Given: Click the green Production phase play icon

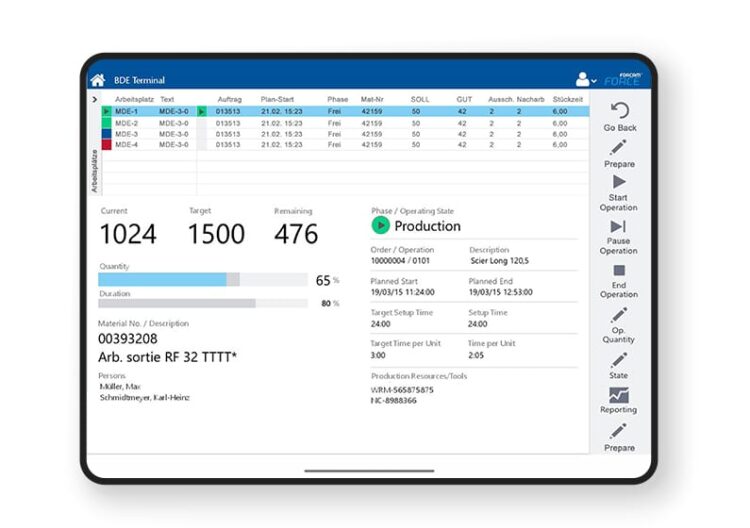Looking at the screenshot, I should [380, 226].
